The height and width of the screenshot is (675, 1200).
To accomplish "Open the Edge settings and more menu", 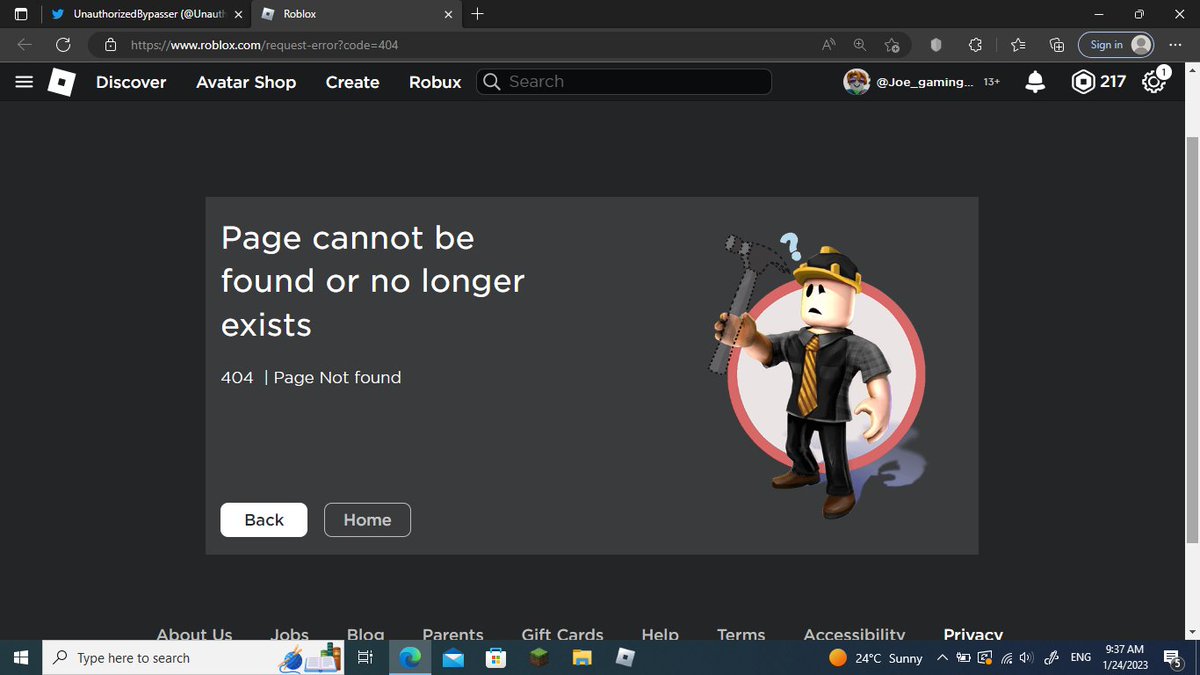I will pos(1175,45).
